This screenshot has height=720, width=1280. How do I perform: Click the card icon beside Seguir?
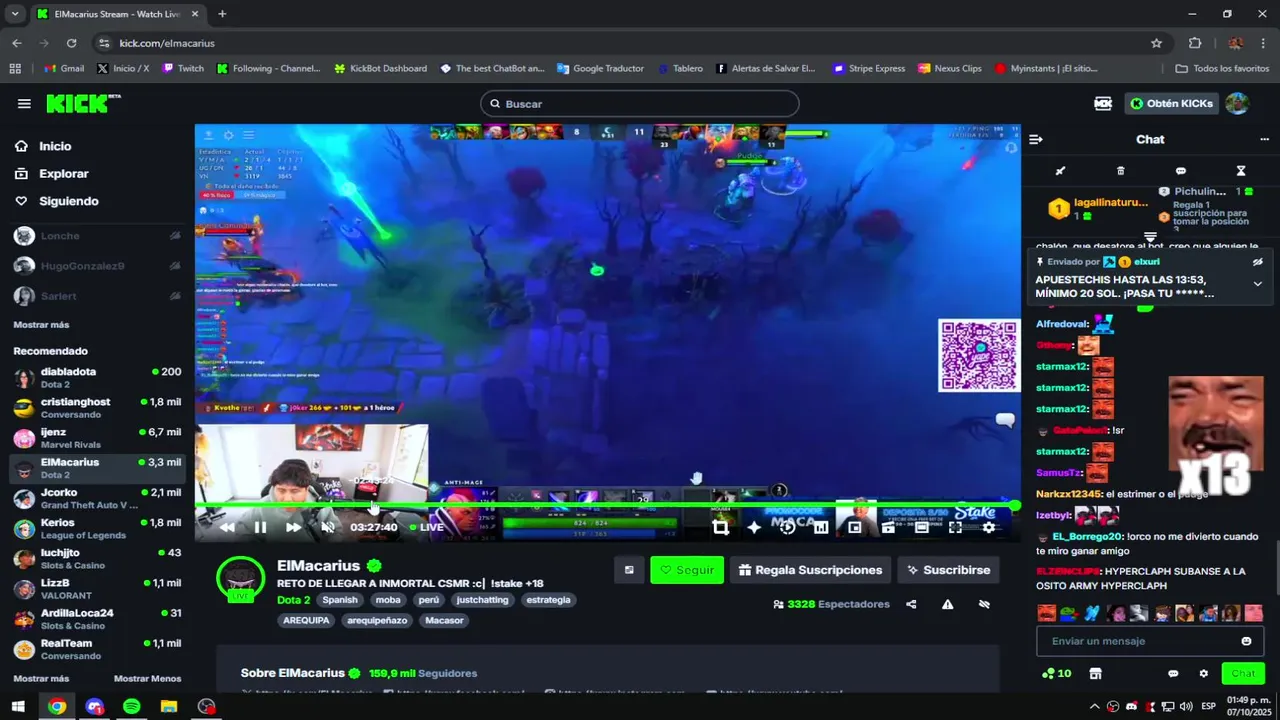pos(629,570)
